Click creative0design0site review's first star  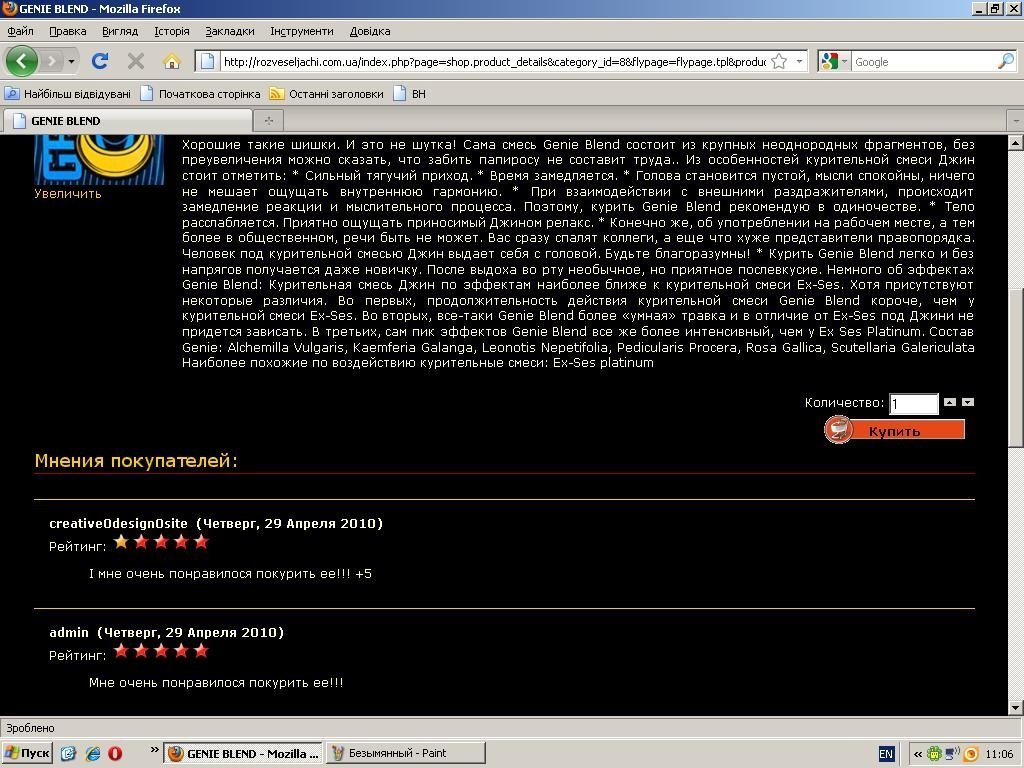pos(121,541)
